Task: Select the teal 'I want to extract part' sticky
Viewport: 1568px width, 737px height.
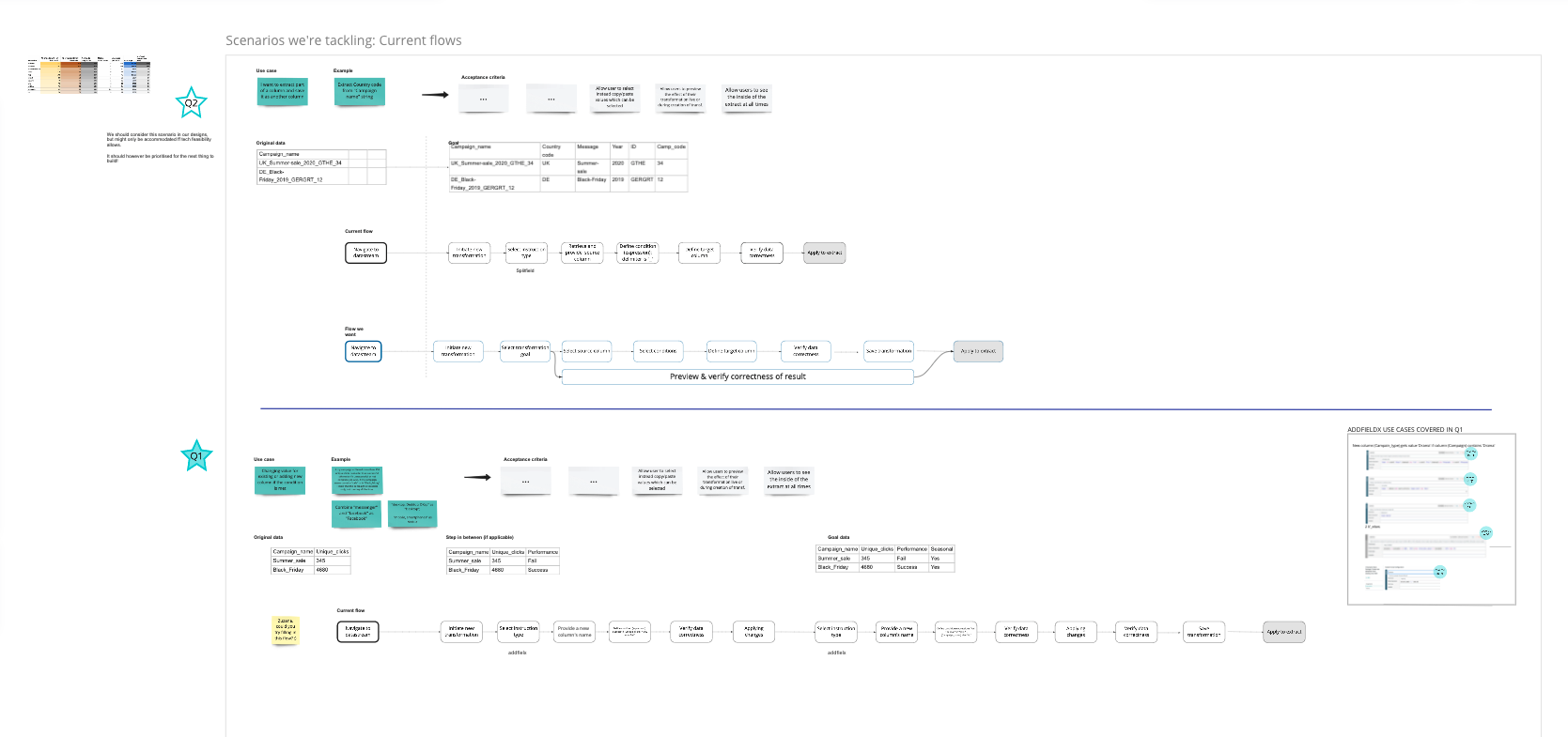Action: pyautogui.click(x=283, y=90)
